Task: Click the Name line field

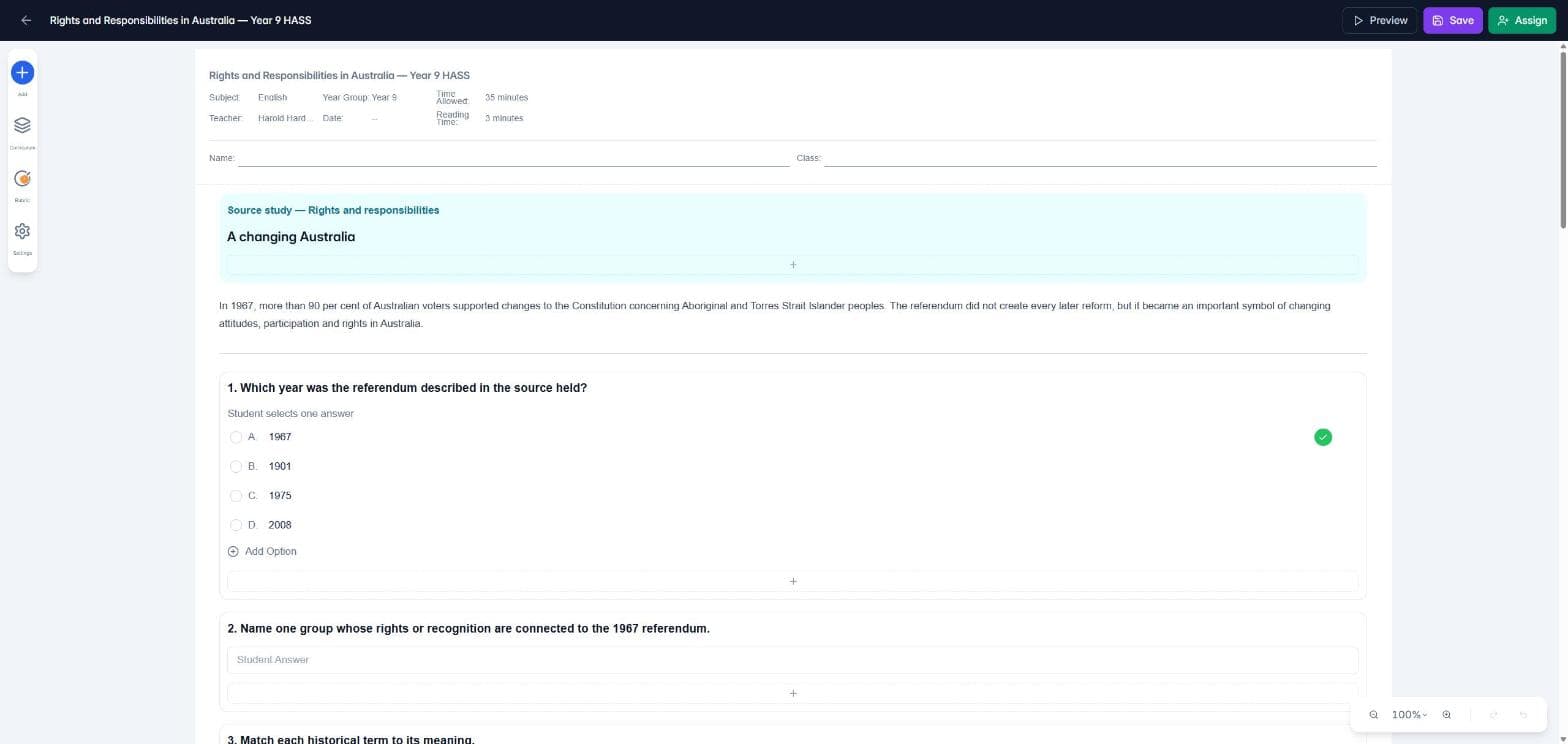Action: [x=514, y=158]
